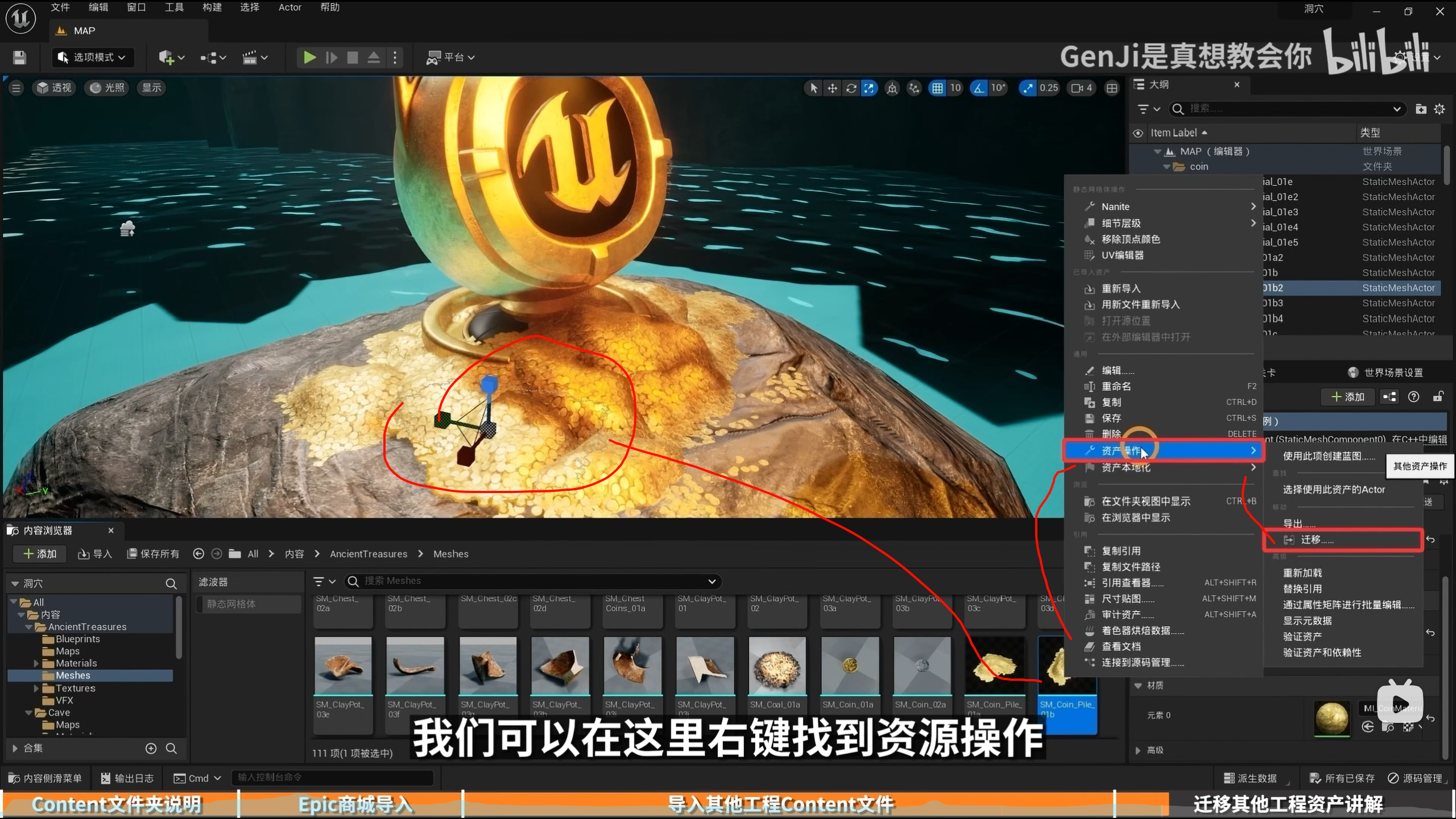Toggle outliner visibility eye column
The width and height of the screenshot is (1456, 819).
tap(1138, 133)
